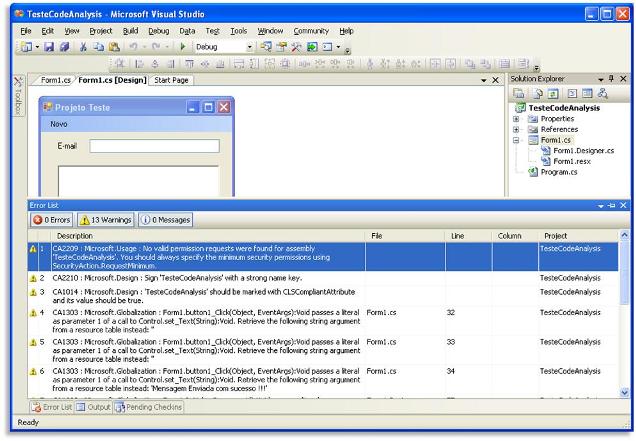Collapse the Form1.cs tree node
636x441 pixels.
pyautogui.click(x=516, y=140)
